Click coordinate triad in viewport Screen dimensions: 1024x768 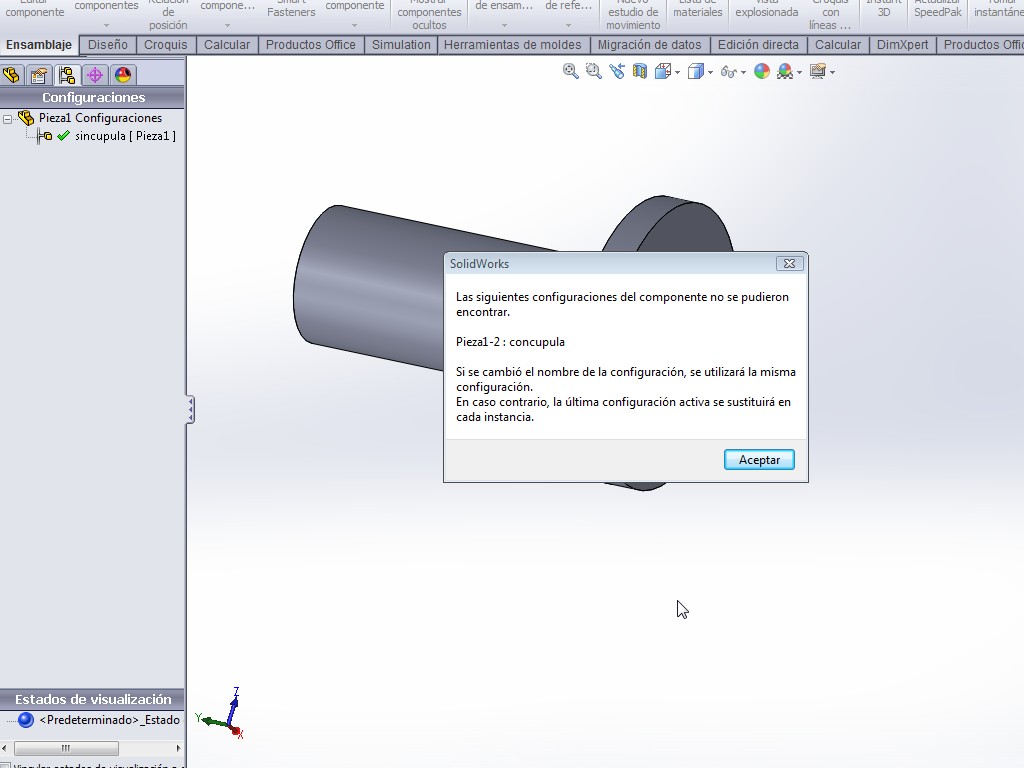click(x=222, y=713)
